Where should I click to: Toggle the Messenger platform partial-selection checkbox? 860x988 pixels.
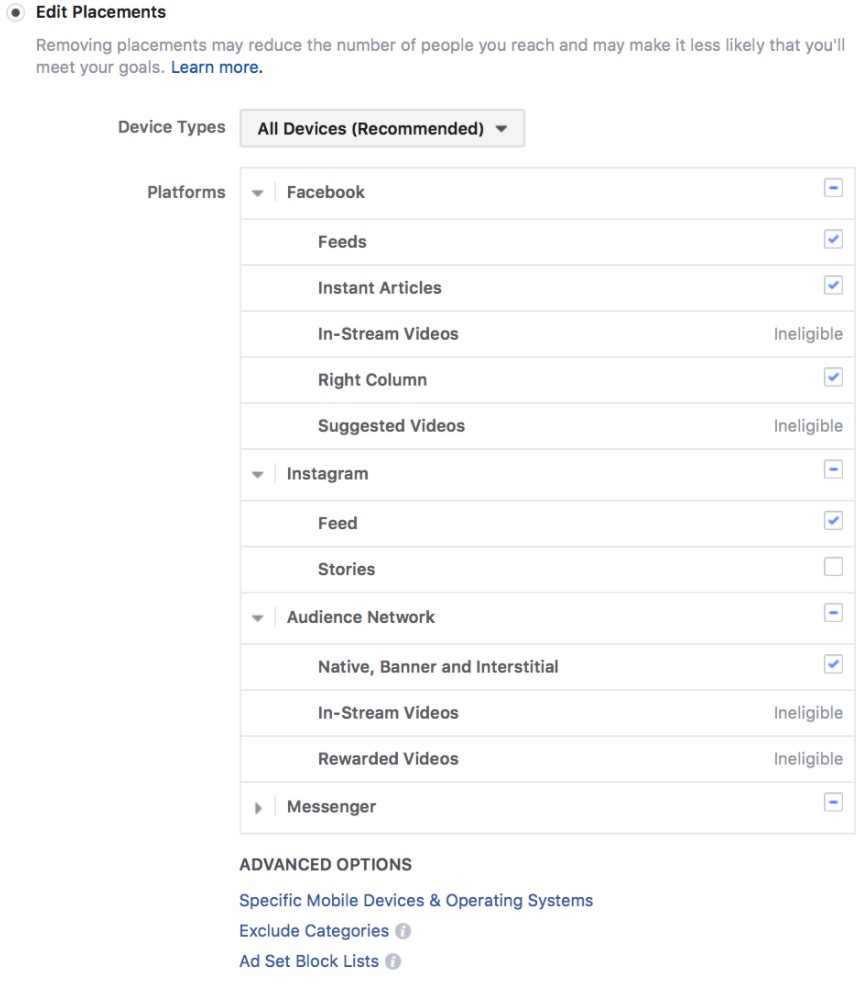[833, 802]
